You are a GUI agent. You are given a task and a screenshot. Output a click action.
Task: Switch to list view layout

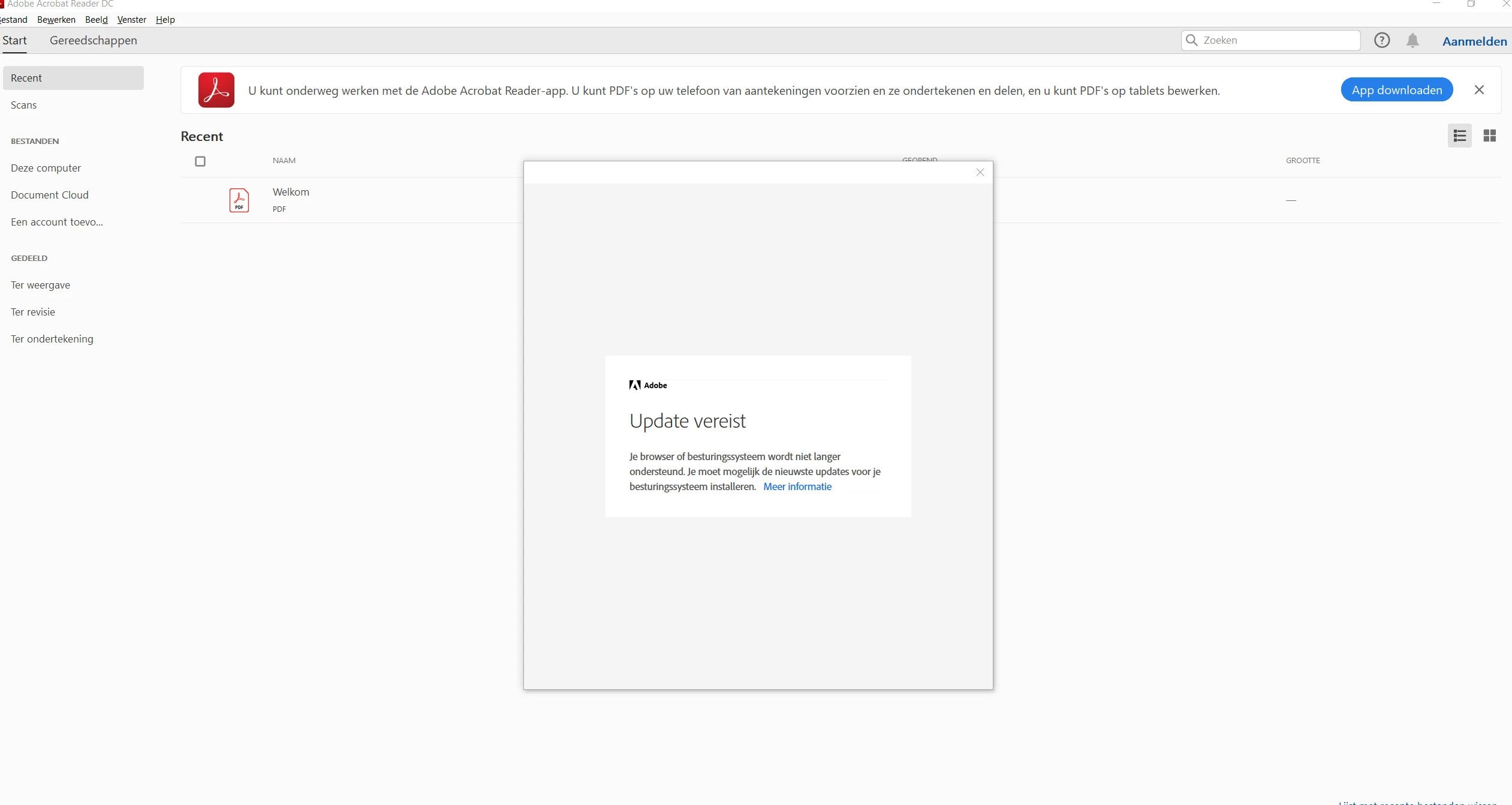(1459, 136)
